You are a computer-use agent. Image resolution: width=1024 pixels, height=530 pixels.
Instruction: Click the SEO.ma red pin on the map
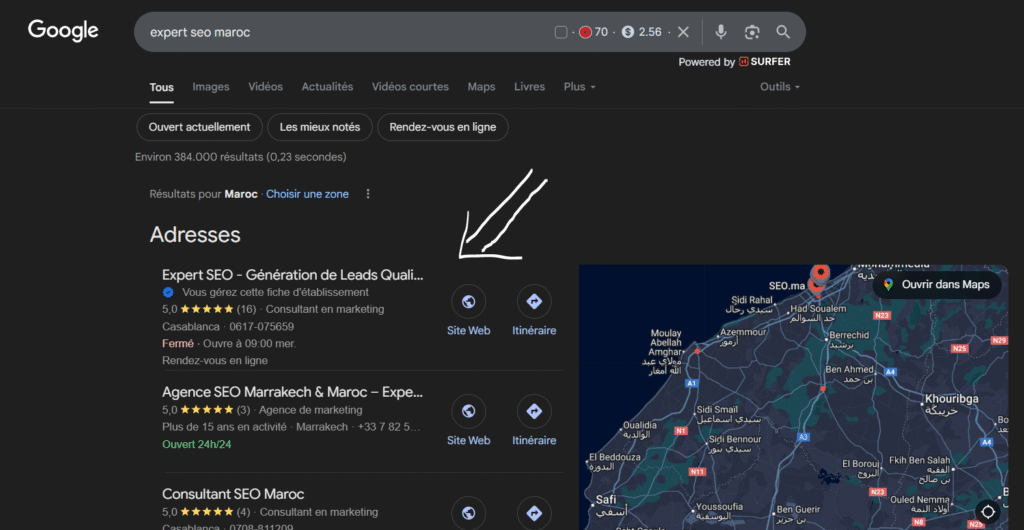point(815,284)
